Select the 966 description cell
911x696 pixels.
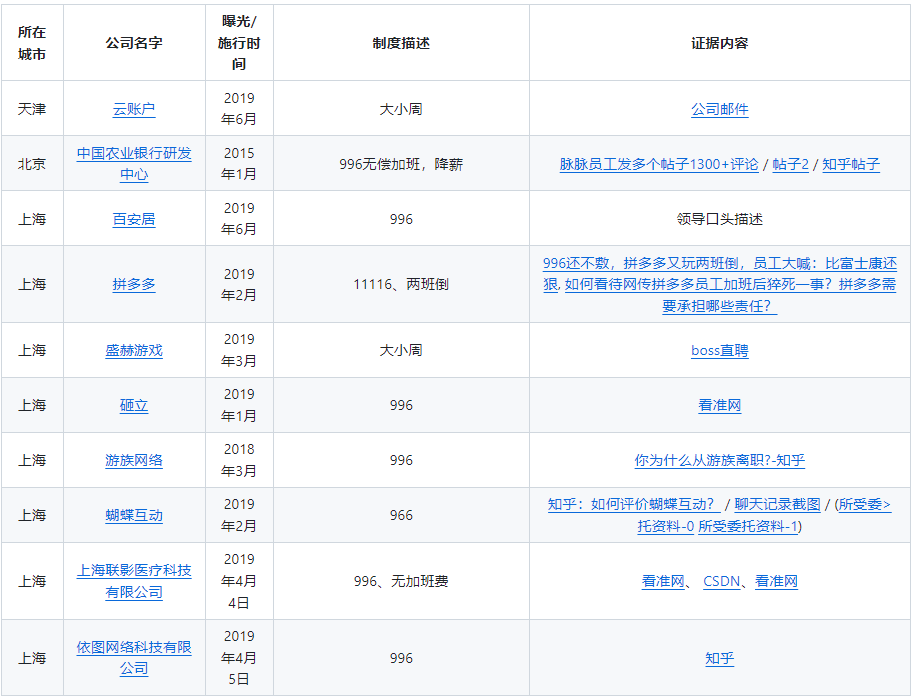pos(401,515)
